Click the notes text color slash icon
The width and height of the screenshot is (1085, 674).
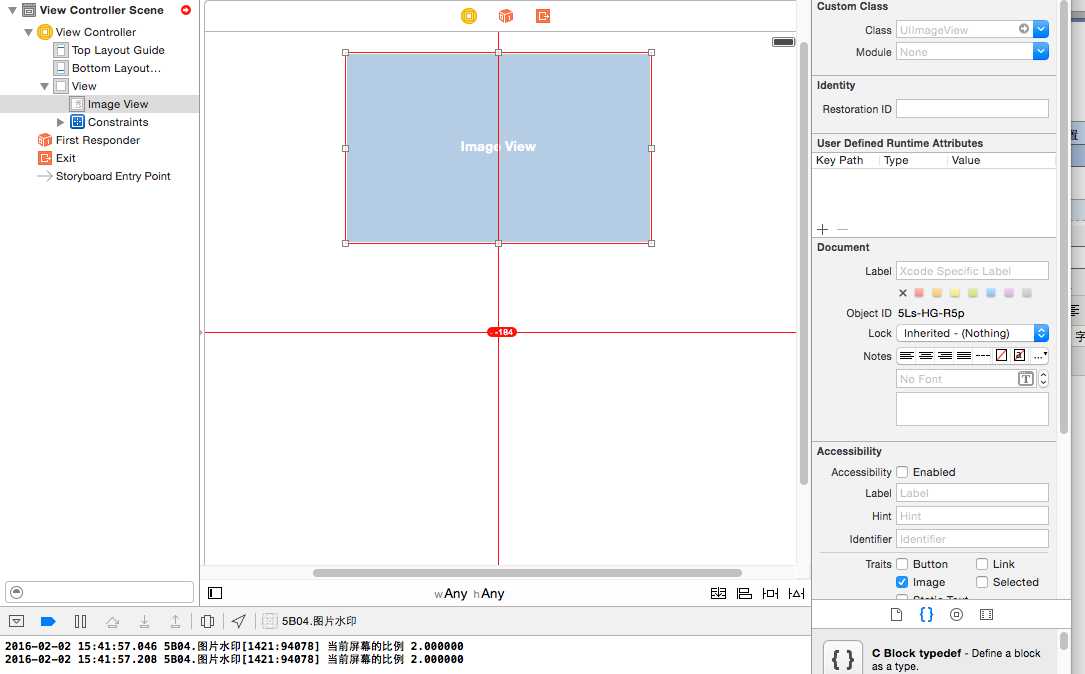point(1001,356)
